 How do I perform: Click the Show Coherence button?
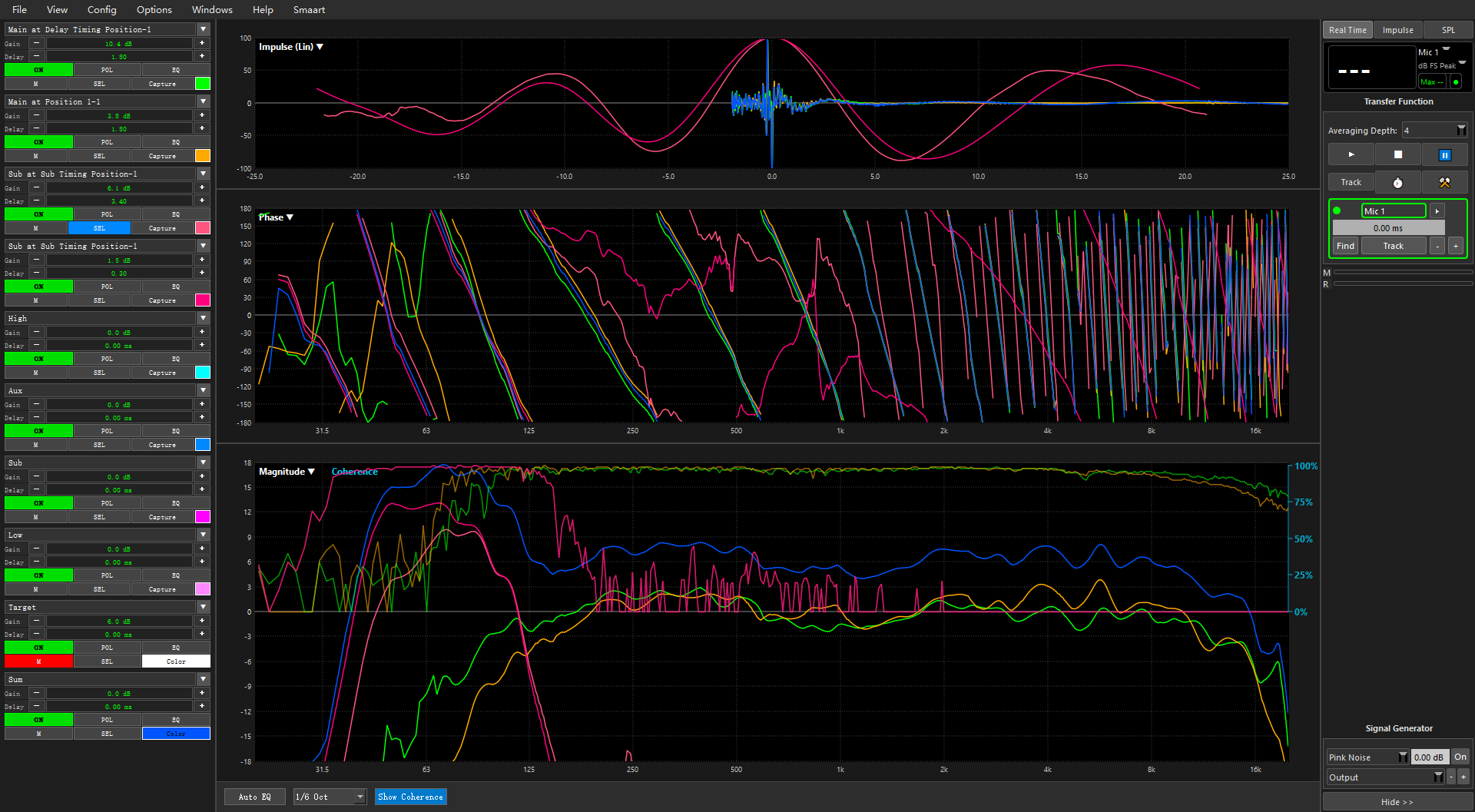(x=411, y=797)
